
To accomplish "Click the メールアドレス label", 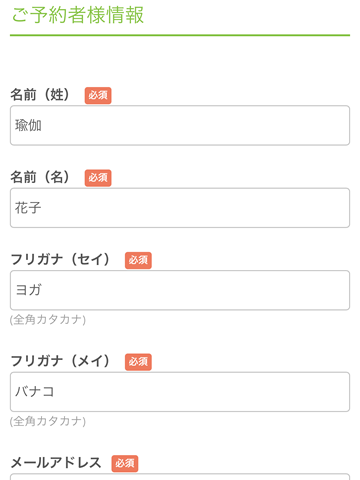I will pos(56,463).
